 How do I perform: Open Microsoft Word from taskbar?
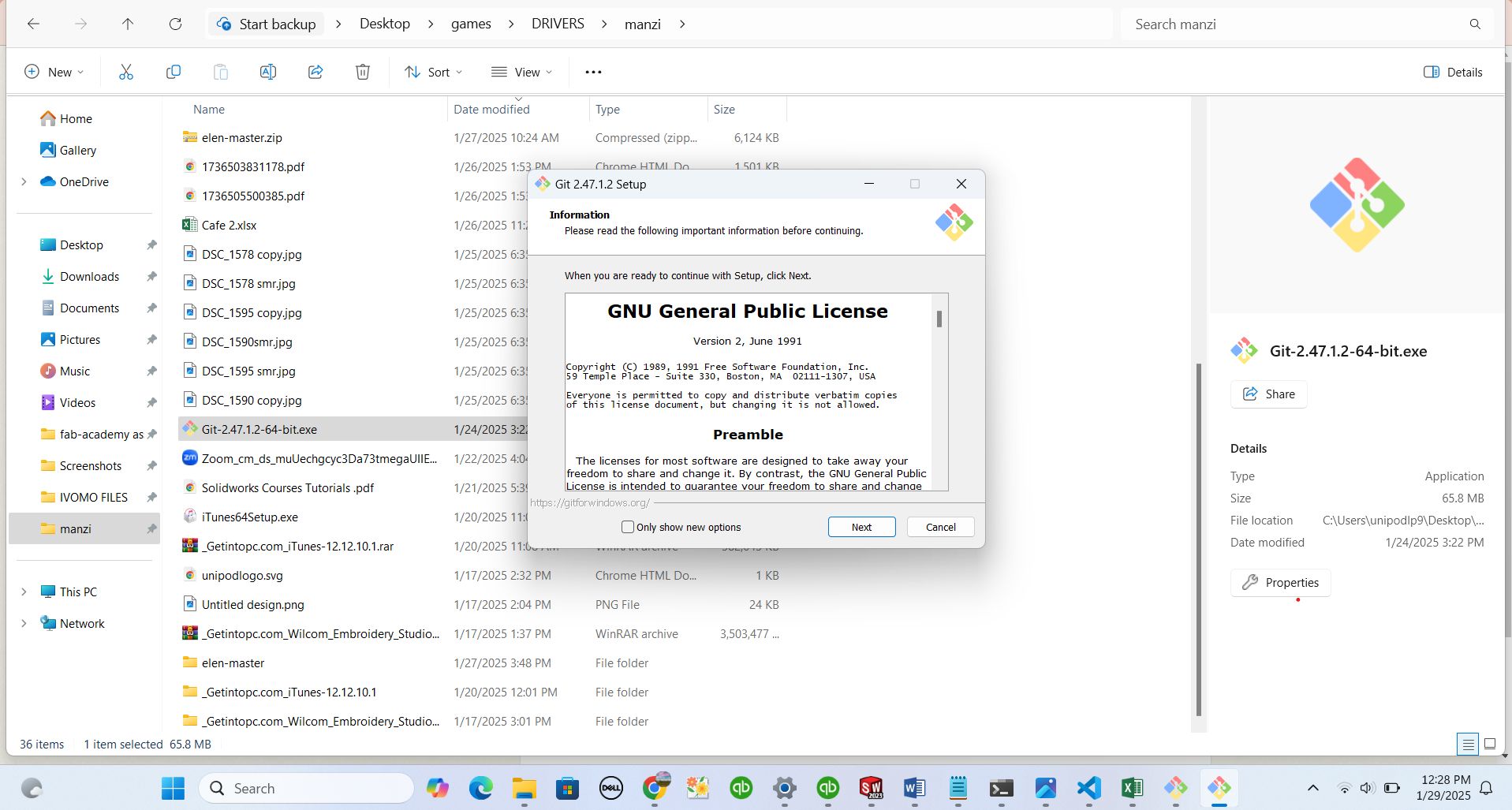914,787
